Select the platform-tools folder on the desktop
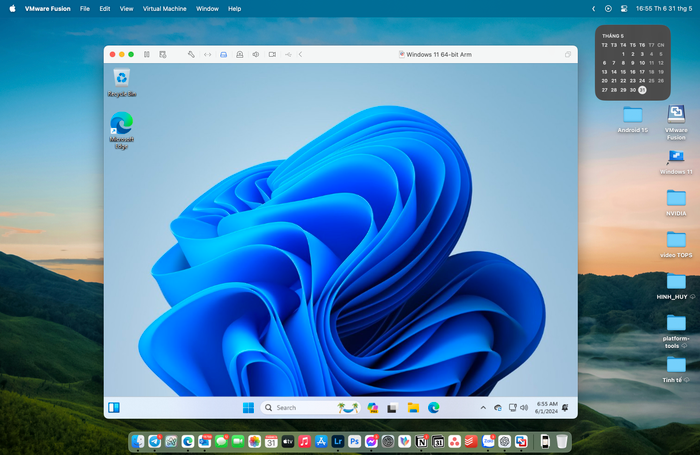The height and width of the screenshot is (455, 700). pos(676,331)
